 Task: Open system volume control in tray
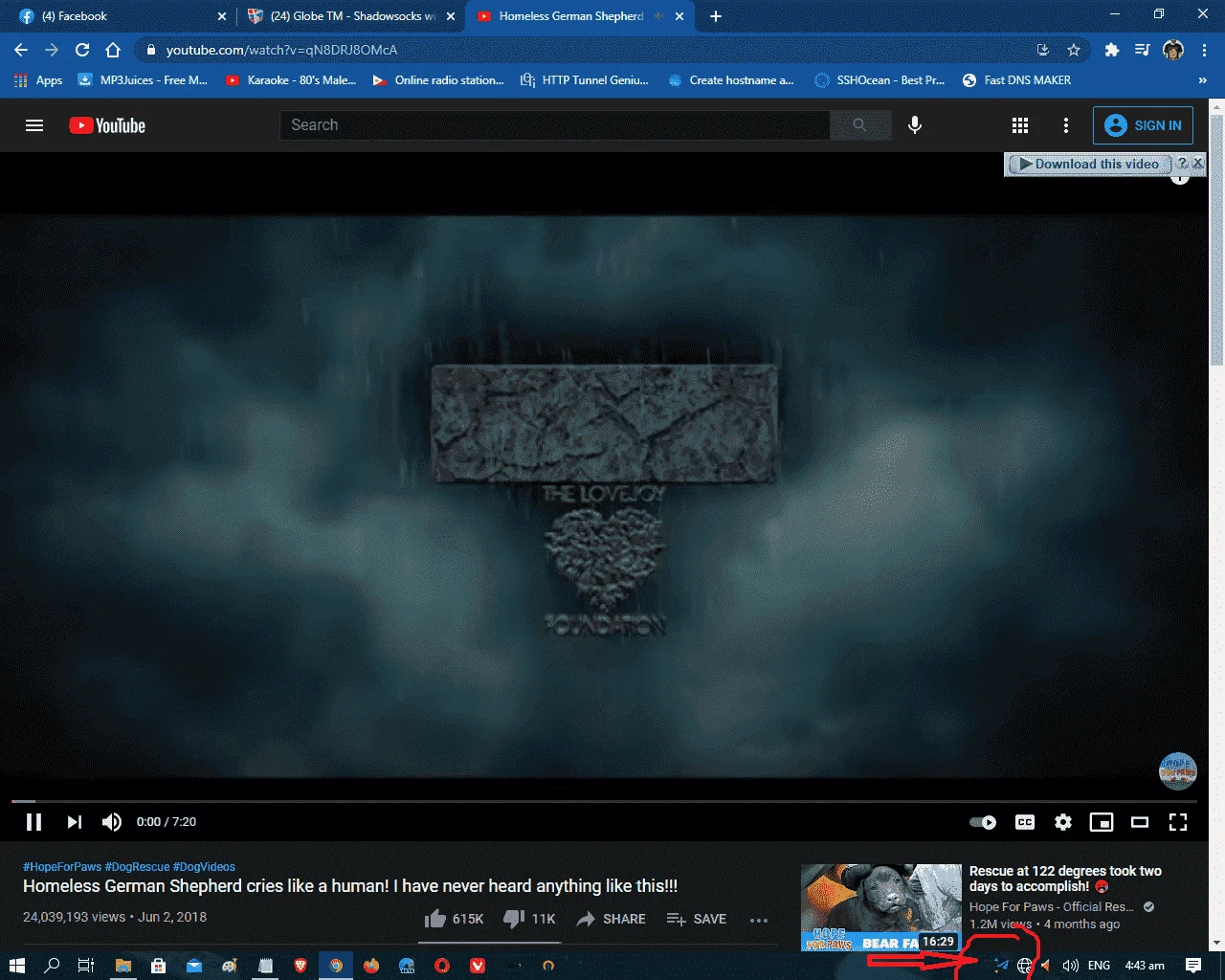pos(1070,966)
